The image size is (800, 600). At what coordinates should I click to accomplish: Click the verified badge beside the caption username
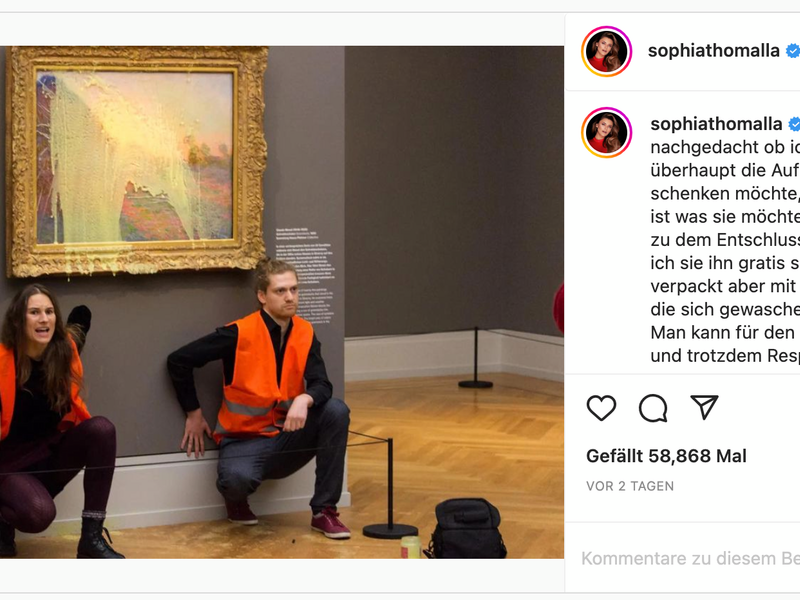[x=794, y=123]
